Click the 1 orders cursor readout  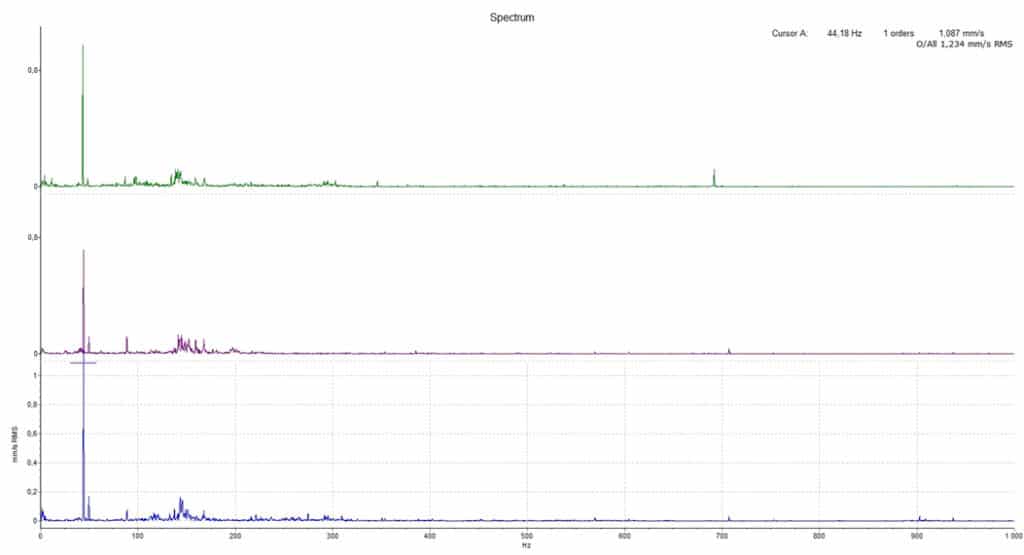(898, 33)
